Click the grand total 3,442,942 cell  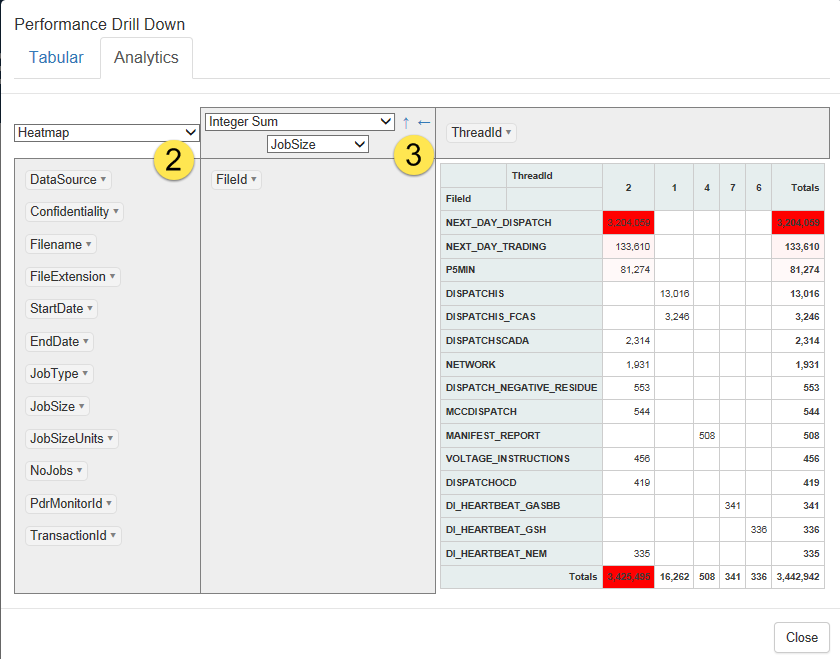click(797, 577)
